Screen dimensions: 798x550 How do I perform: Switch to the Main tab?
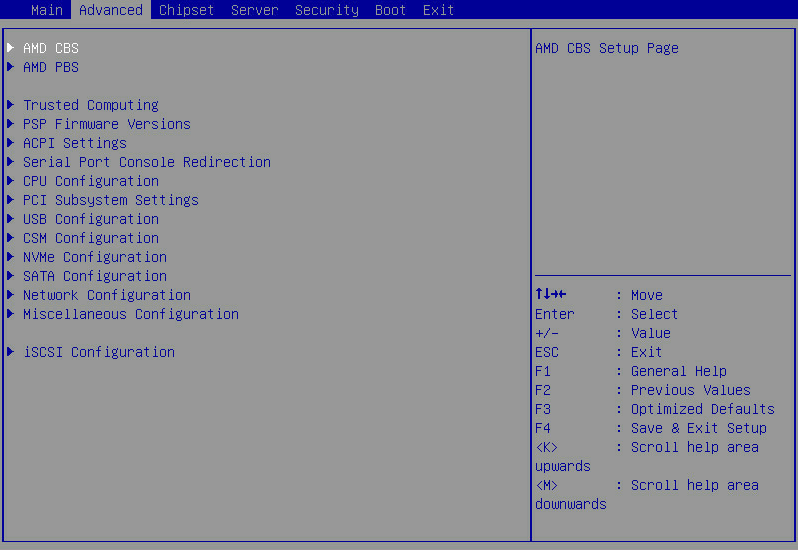pos(47,10)
